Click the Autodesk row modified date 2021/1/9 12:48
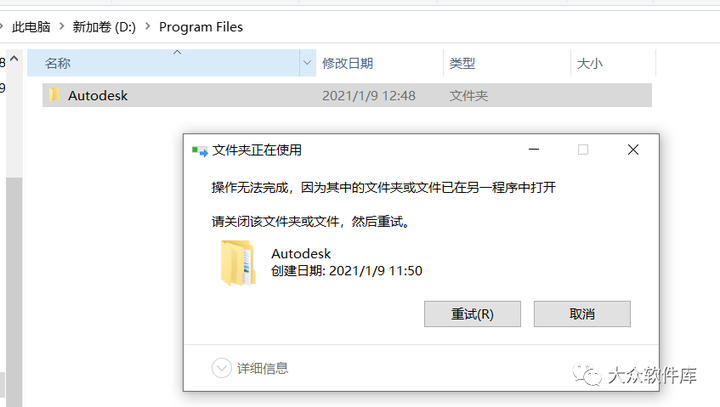 369,96
